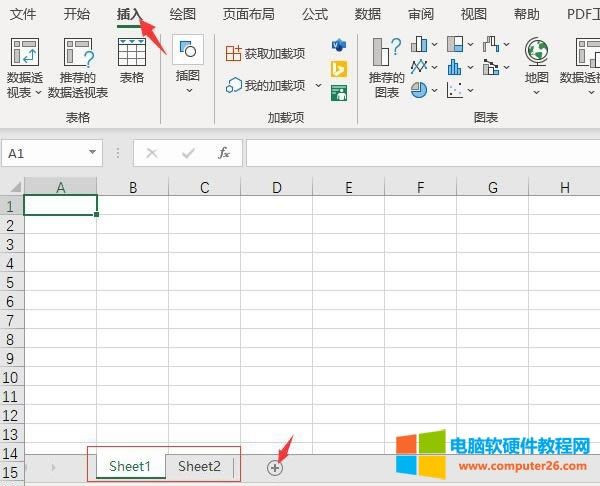Click the Visio Data Visualizer add-in icon
Viewport: 600px width, 486px height.
339,46
